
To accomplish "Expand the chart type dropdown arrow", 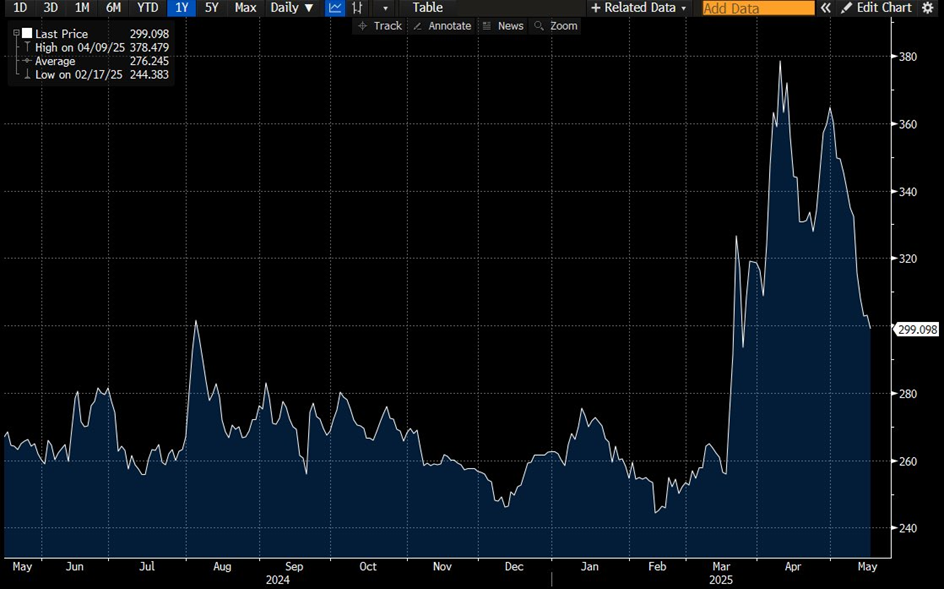I will (x=385, y=8).
